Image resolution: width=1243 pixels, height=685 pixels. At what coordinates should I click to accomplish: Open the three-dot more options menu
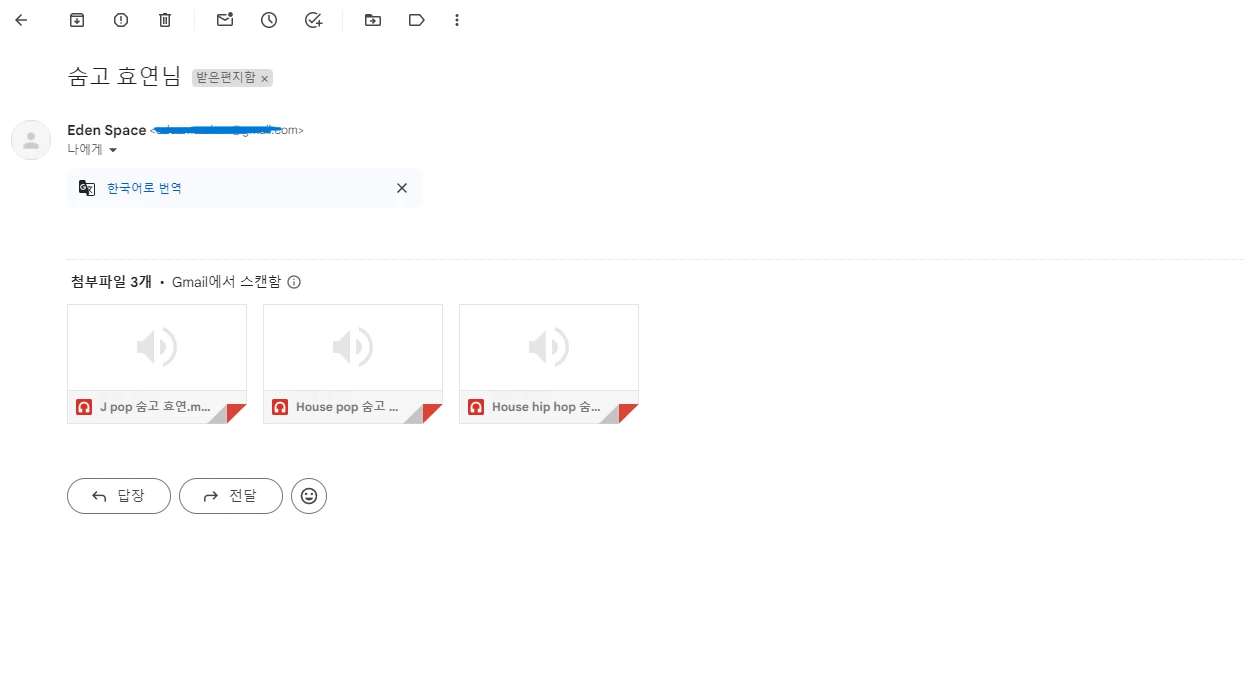pos(457,20)
